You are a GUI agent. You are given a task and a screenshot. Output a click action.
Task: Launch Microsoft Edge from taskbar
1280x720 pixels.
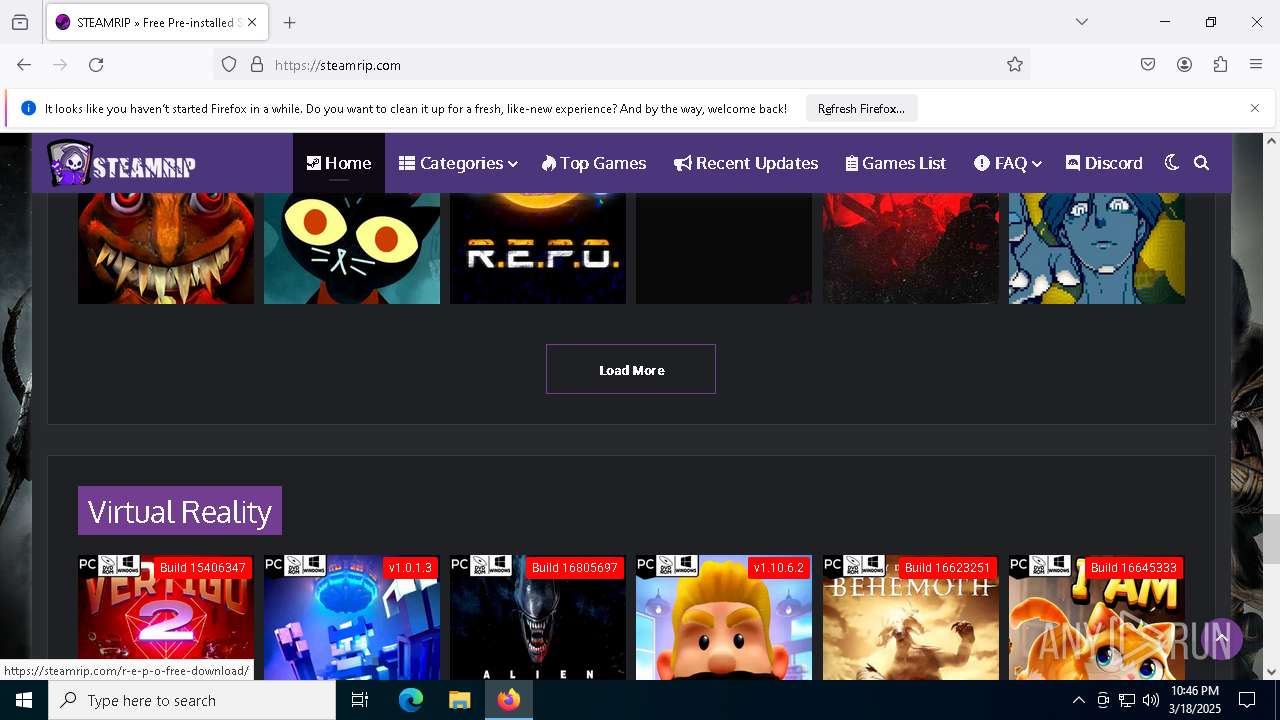(x=411, y=700)
